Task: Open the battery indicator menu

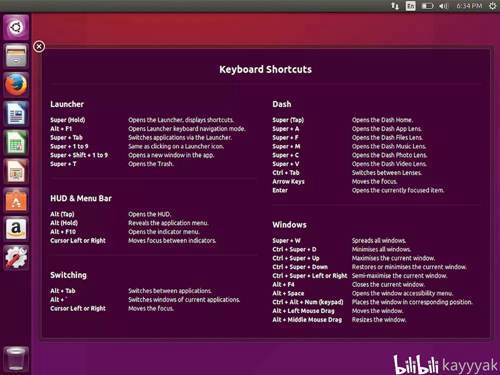Action: point(427,6)
